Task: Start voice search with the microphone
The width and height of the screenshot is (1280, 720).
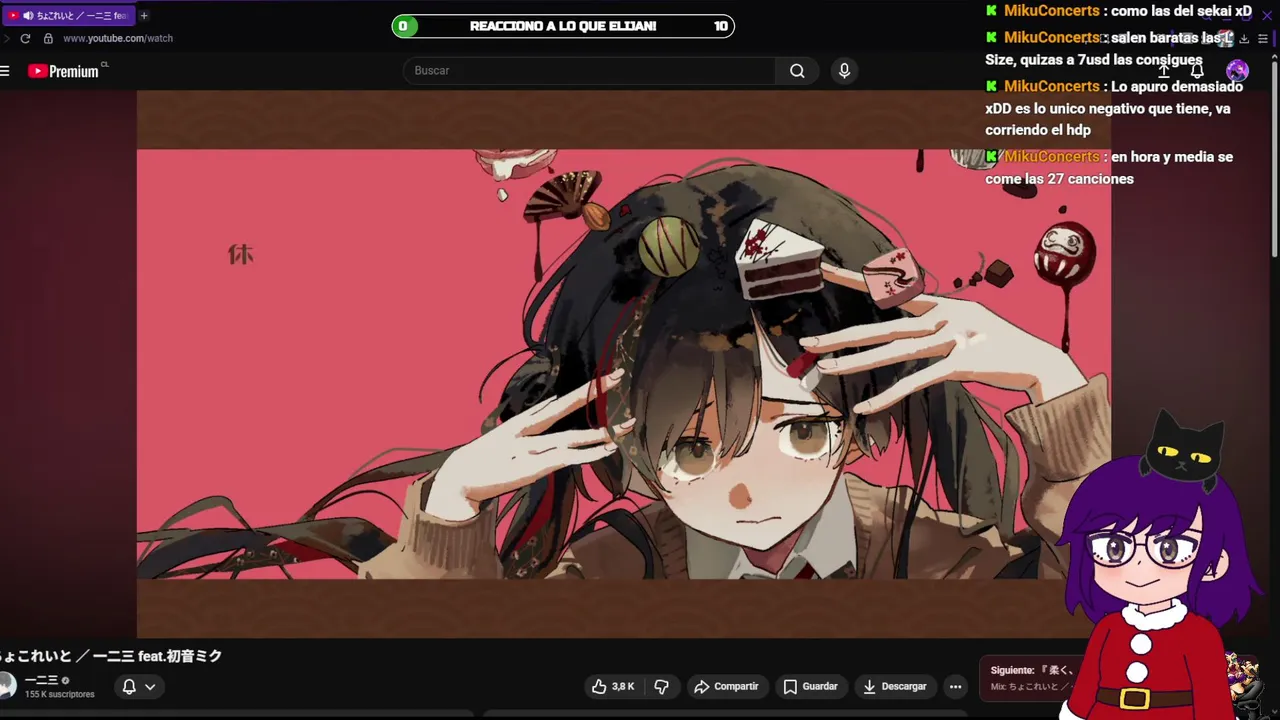Action: click(844, 71)
